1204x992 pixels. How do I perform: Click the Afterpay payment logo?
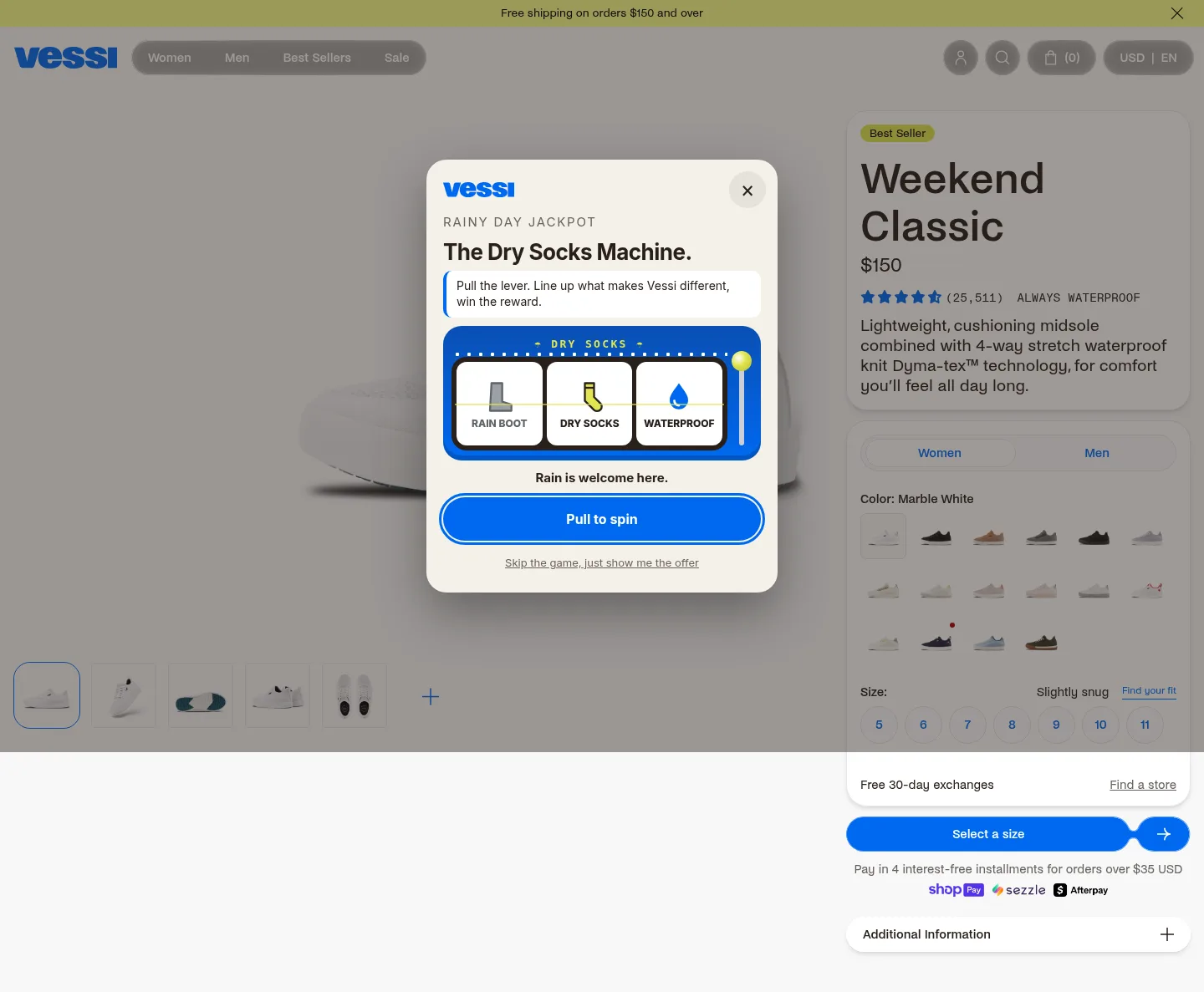[x=1081, y=890]
